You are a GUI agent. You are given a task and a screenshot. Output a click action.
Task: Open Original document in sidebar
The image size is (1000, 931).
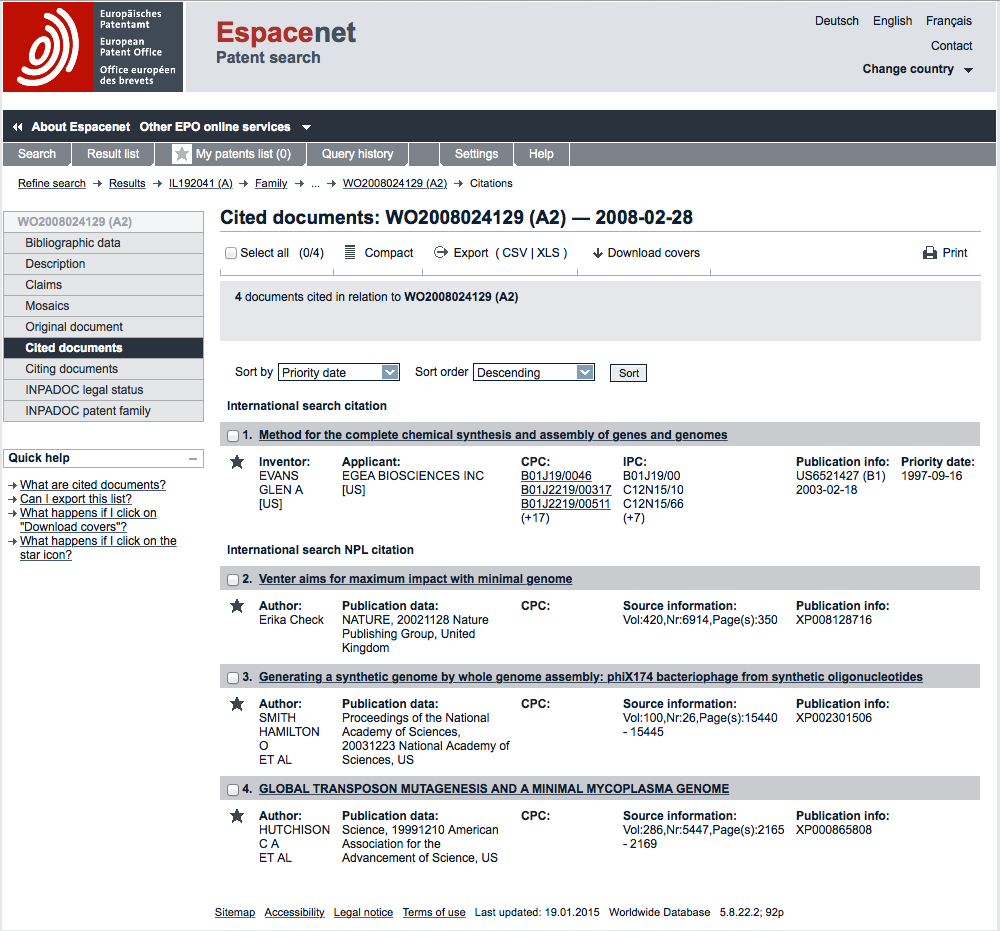tap(103, 327)
